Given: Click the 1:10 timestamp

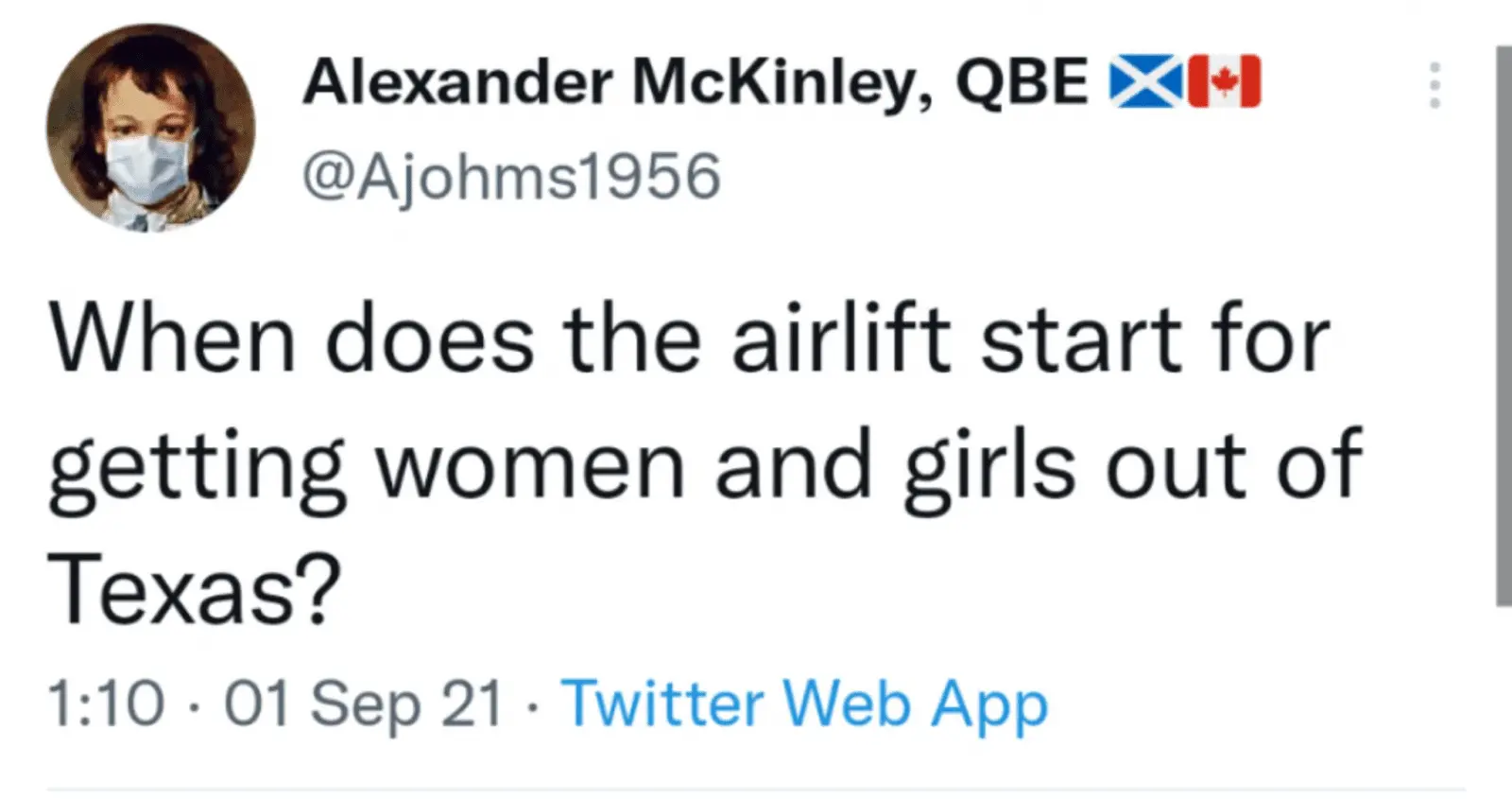Looking at the screenshot, I should (x=106, y=704).
